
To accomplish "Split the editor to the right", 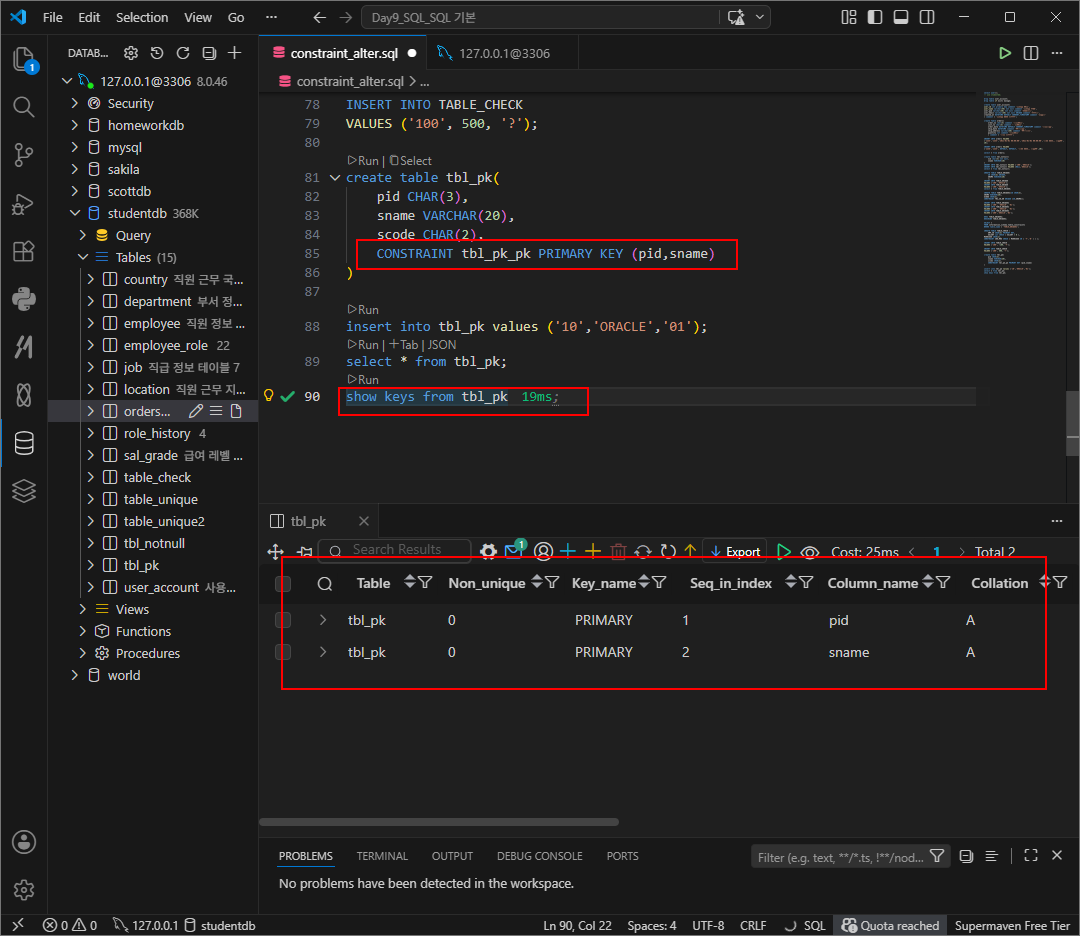I will click(1031, 53).
